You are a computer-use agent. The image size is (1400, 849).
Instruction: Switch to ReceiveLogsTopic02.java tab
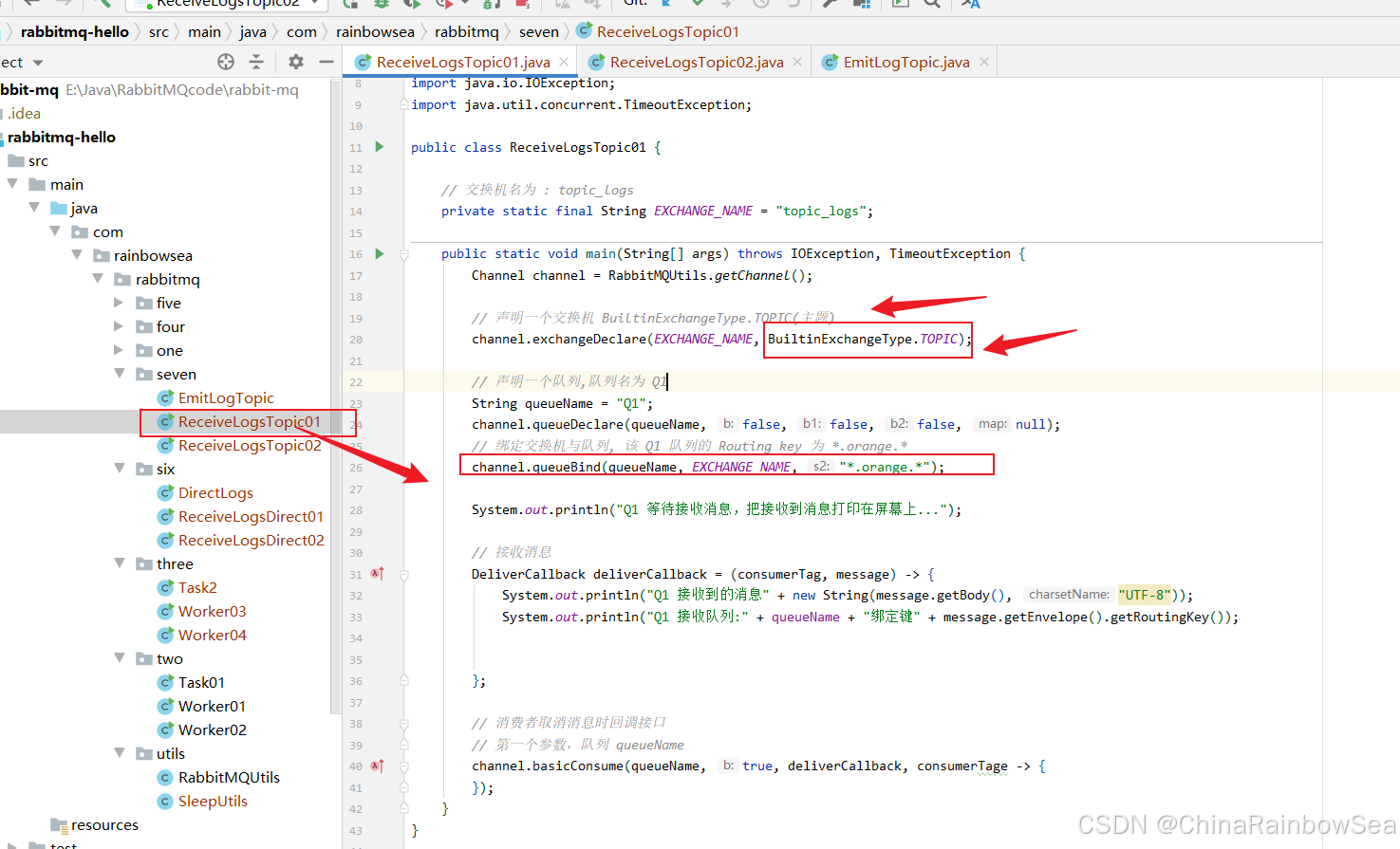click(x=696, y=62)
